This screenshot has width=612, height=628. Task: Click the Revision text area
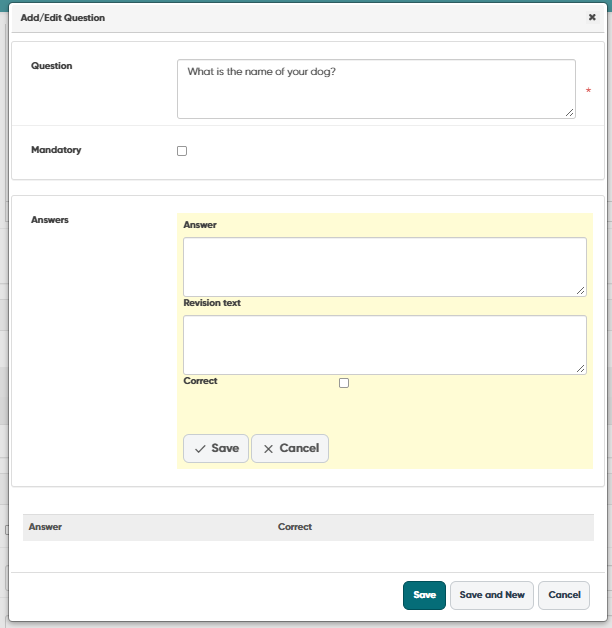click(x=385, y=345)
